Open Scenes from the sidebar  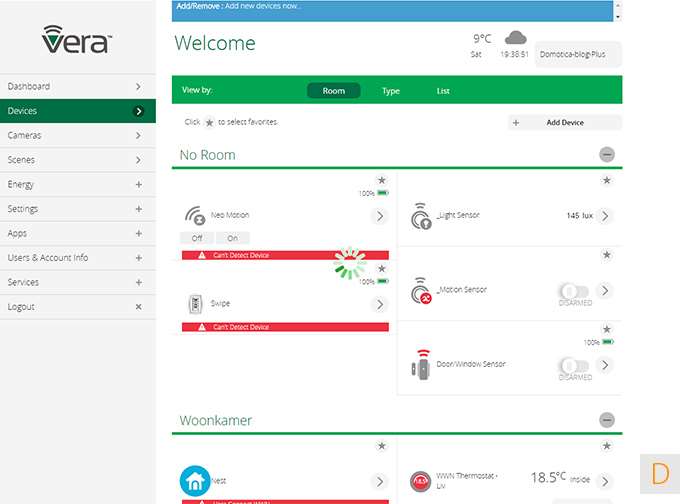click(x=75, y=160)
